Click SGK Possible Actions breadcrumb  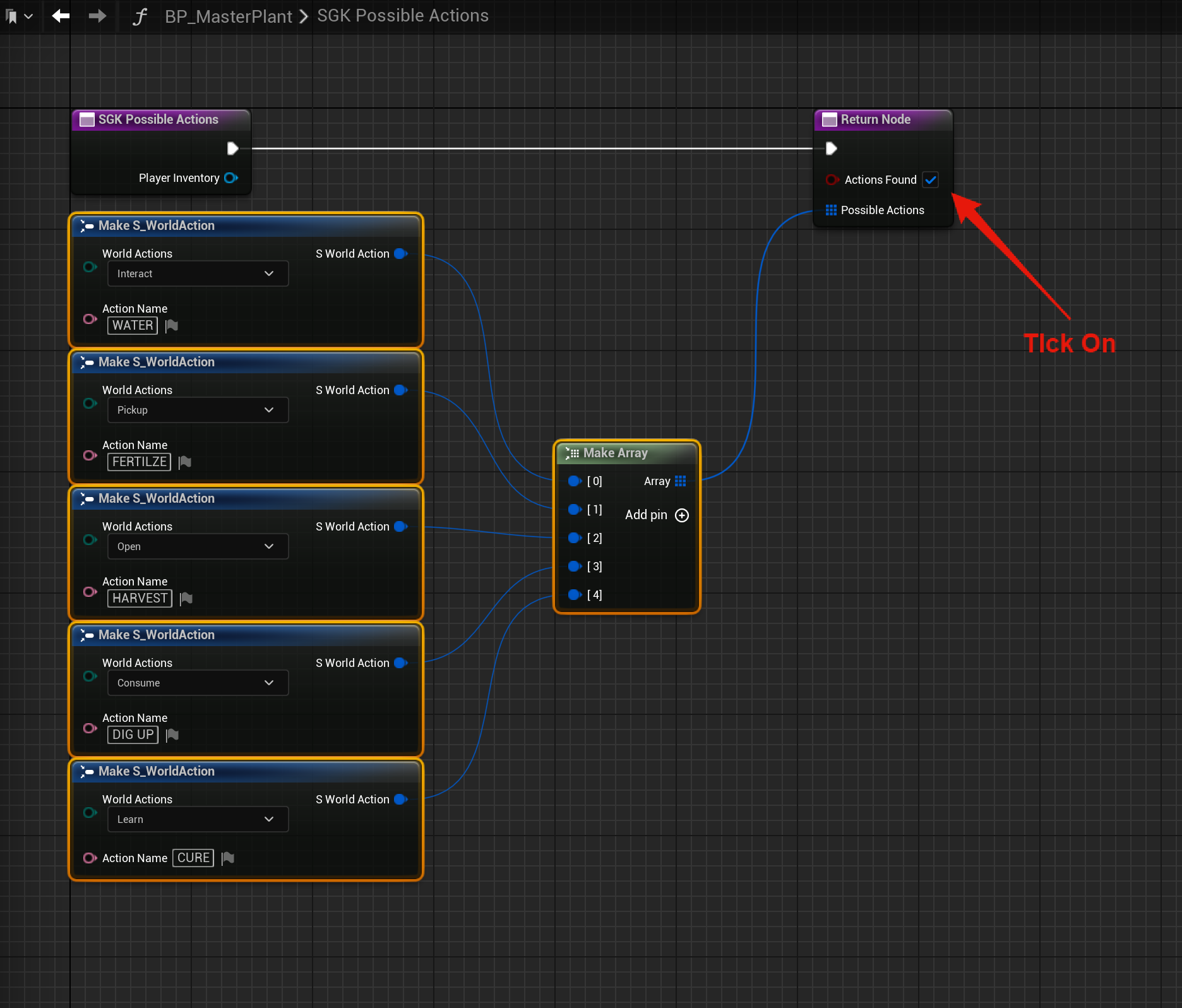pos(403,16)
